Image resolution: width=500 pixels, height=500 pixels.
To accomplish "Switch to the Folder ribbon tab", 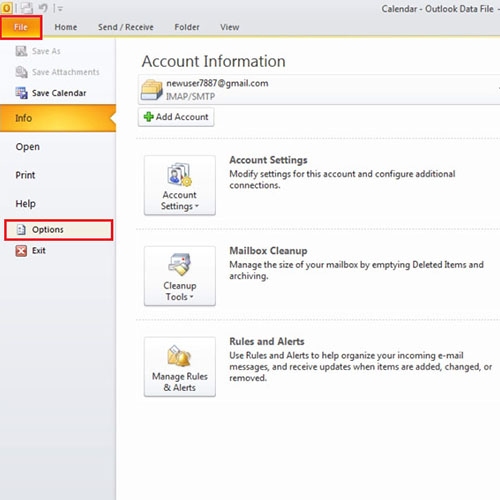I will coord(187,27).
